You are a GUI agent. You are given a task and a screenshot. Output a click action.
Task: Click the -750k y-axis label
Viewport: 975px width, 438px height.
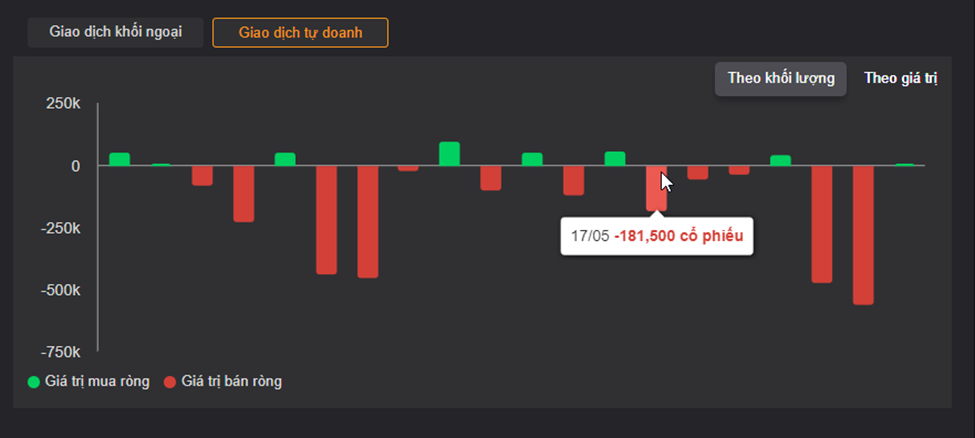(60, 352)
